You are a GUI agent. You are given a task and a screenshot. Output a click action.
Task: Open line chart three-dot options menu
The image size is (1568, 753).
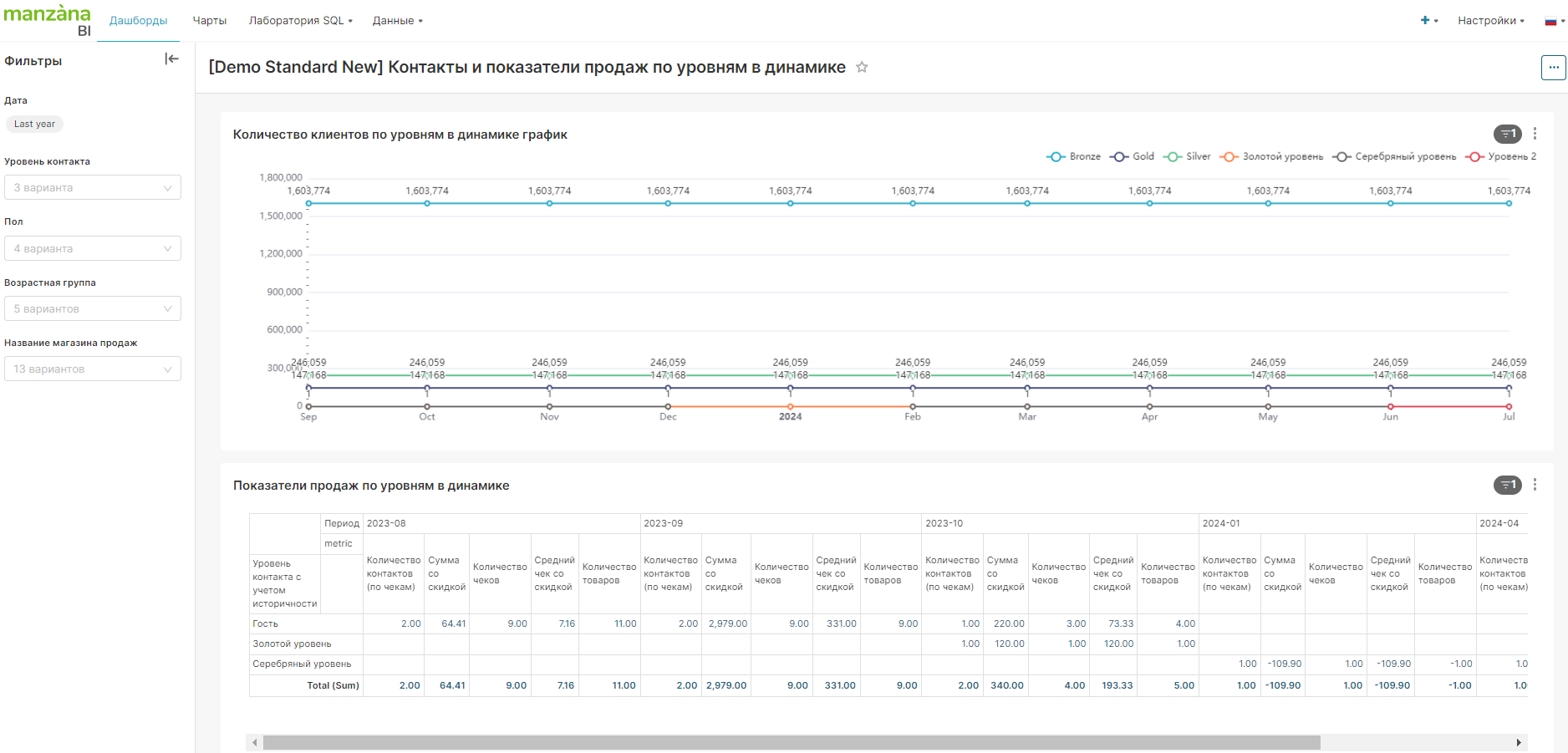1535,134
